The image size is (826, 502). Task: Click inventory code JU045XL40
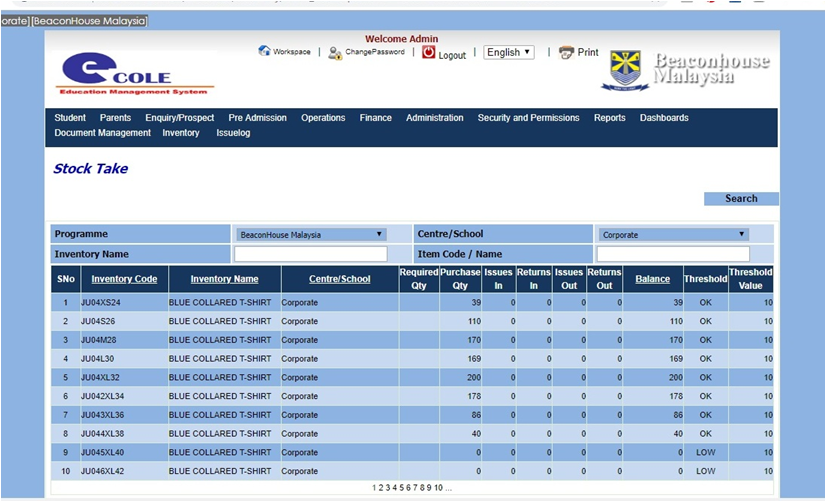(x=102, y=452)
